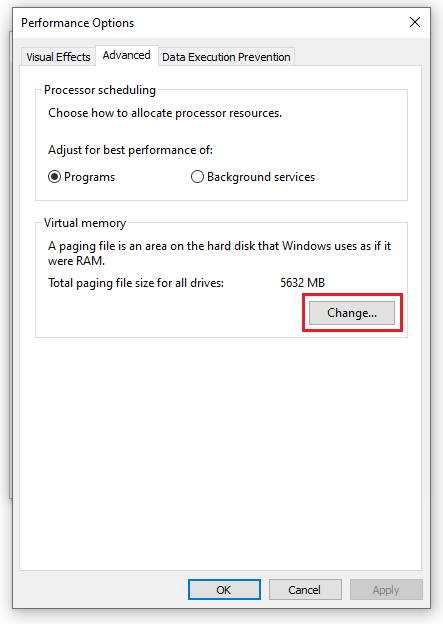This screenshot has height=624, width=443.
Task: Click the Processor scheduling group label
Action: point(100,90)
